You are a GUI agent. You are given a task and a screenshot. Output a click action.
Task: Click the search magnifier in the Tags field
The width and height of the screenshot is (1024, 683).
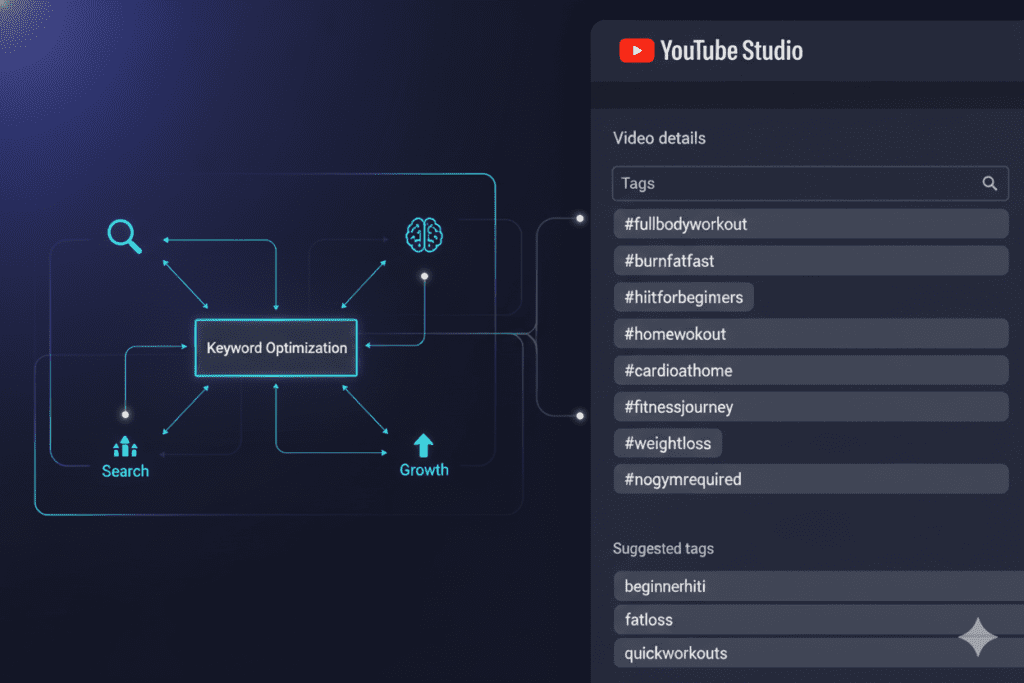click(x=989, y=183)
